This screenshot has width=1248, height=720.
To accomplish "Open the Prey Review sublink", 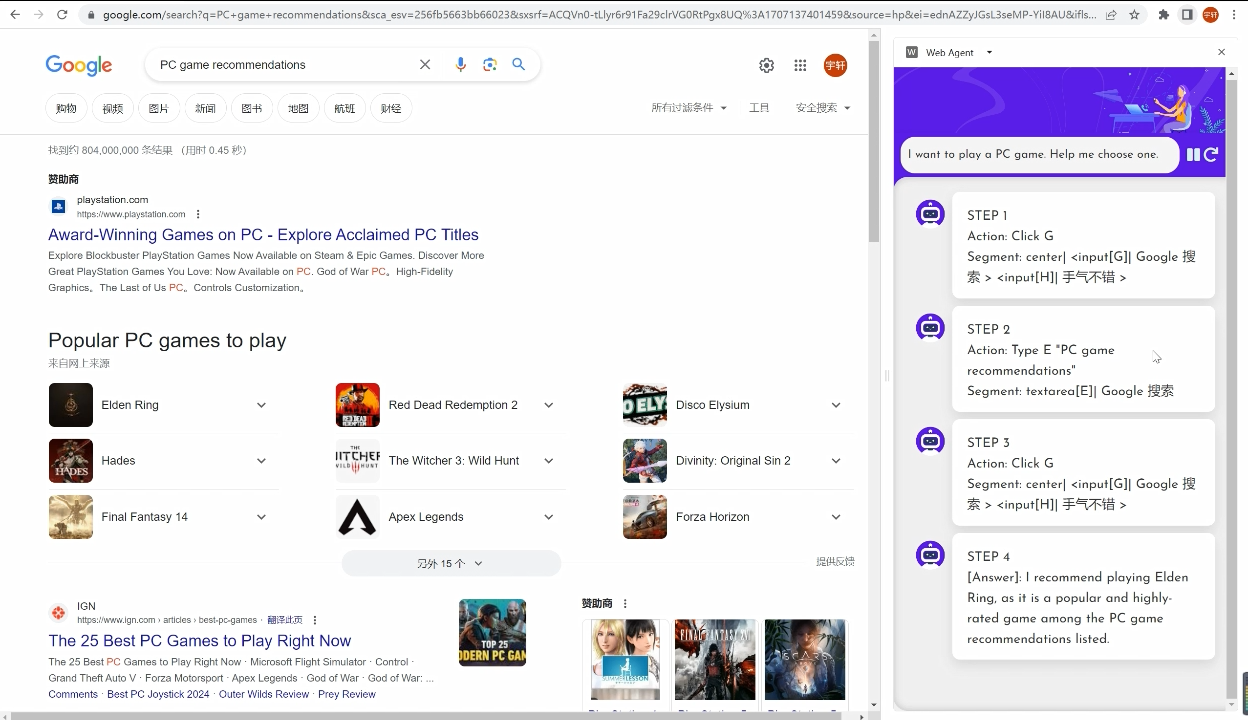I will [347, 694].
